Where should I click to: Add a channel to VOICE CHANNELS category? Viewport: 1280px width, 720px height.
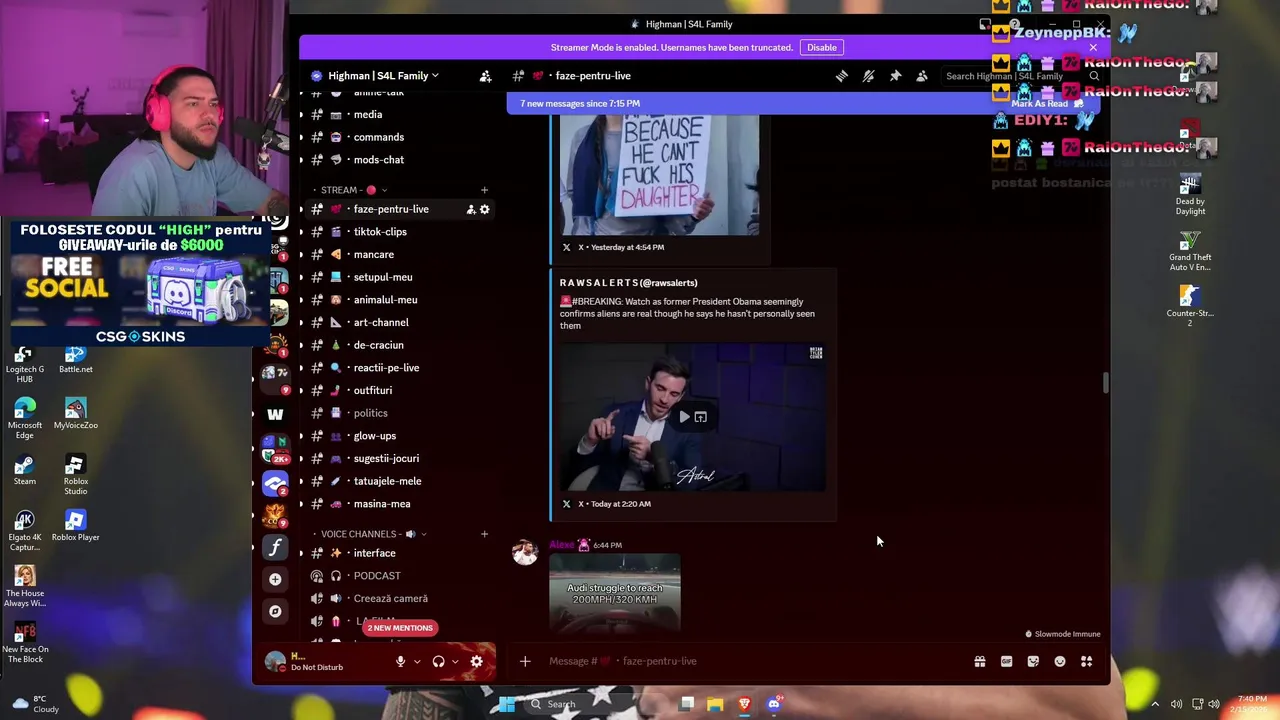pyautogui.click(x=484, y=534)
